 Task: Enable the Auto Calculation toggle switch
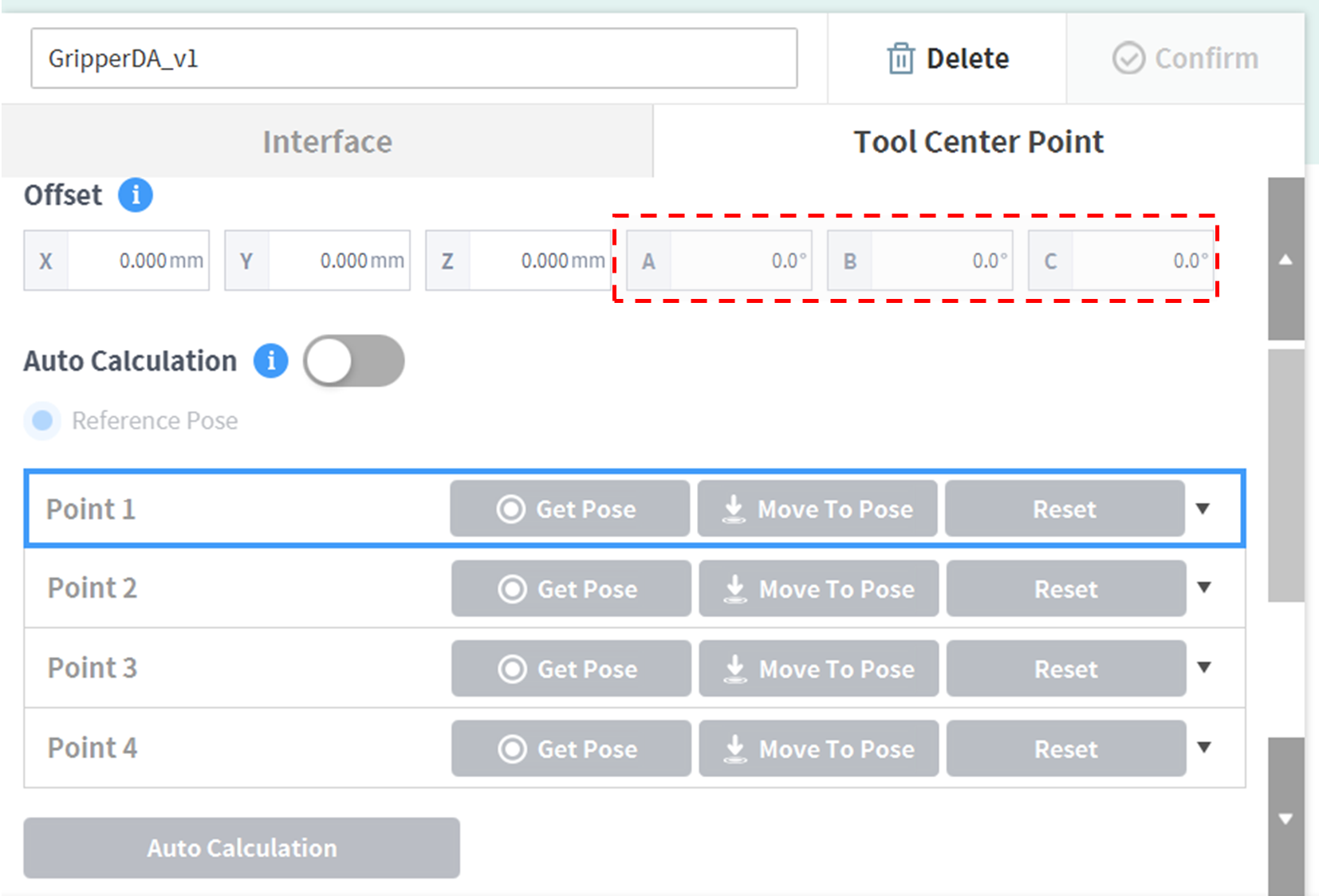[354, 360]
